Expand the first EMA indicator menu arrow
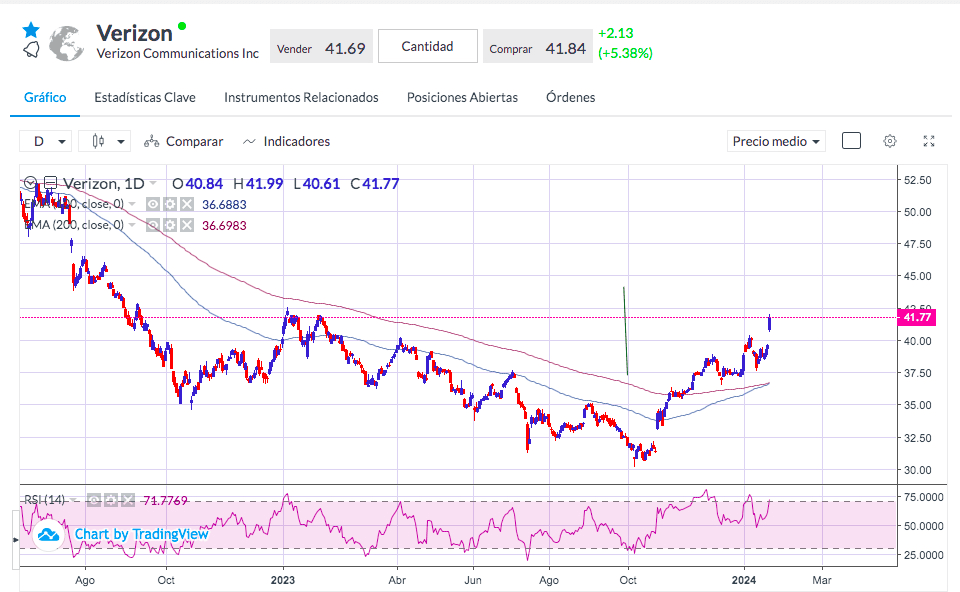960x592 pixels. coord(132,204)
